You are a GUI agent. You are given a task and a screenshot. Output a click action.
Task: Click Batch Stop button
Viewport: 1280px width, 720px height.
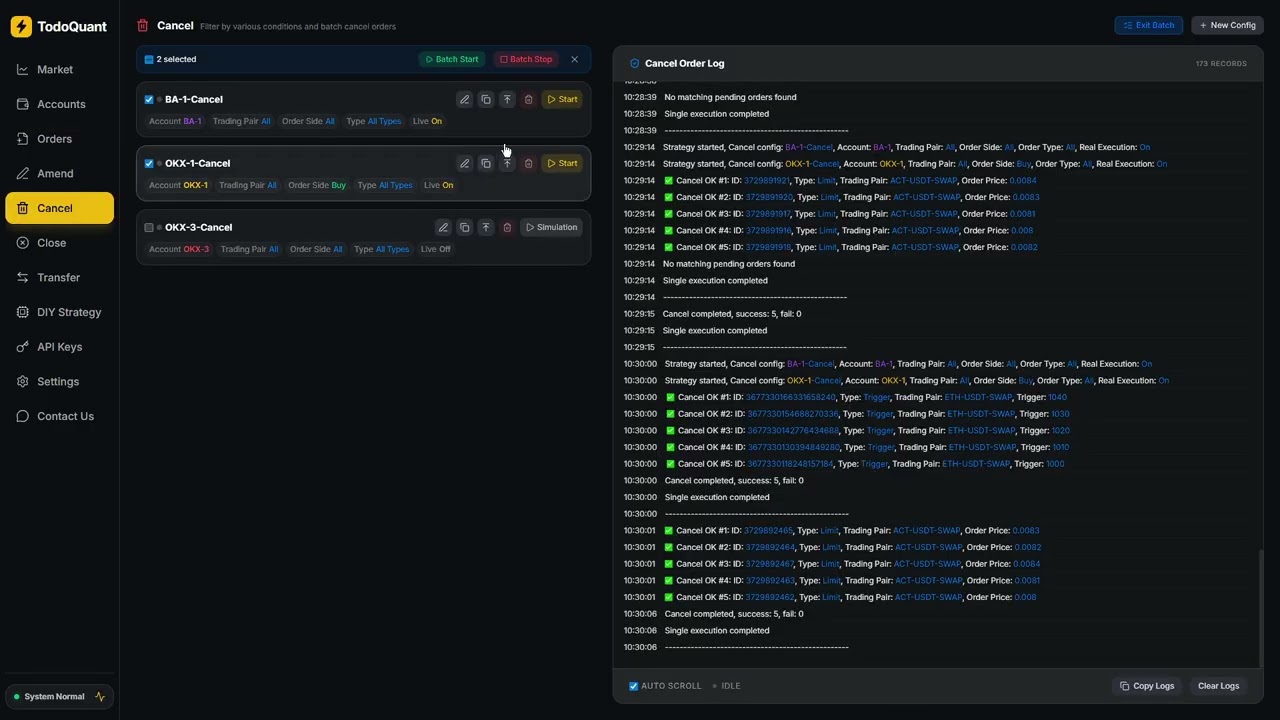tap(526, 60)
